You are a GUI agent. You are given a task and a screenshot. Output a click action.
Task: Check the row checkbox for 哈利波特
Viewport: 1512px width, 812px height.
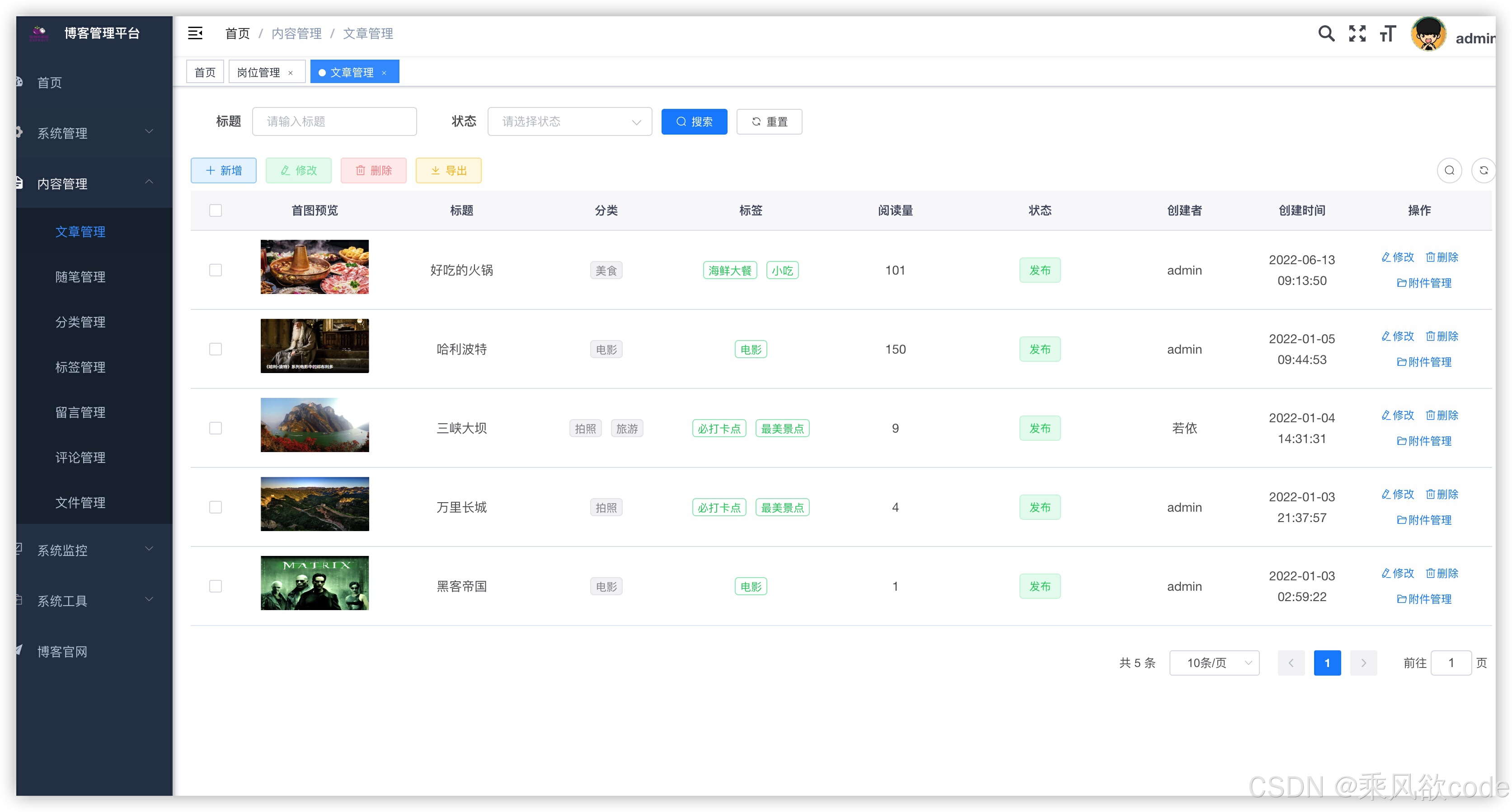(216, 349)
